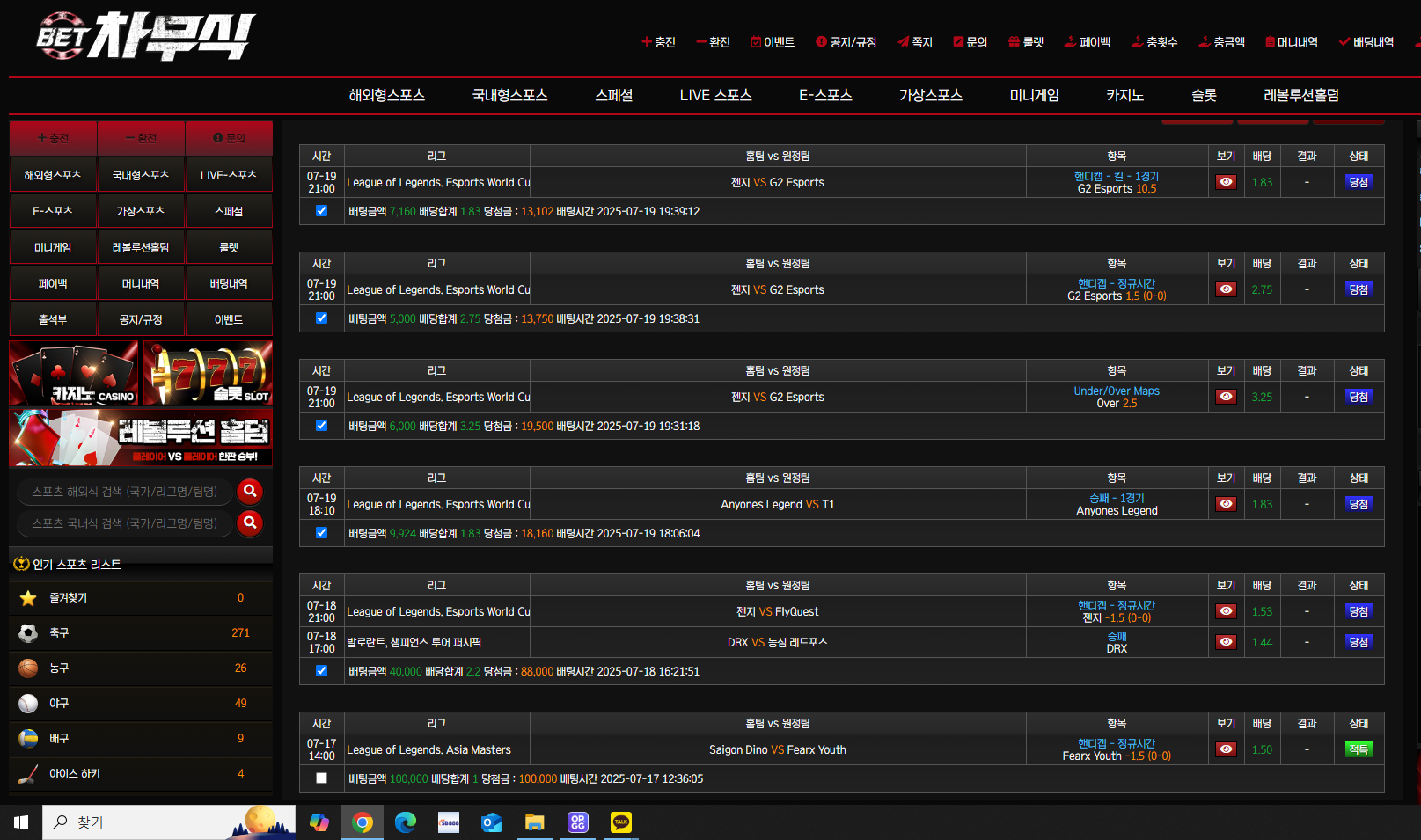Select E-스포츠 in the main menu
Image resolution: width=1421 pixels, height=840 pixels.
(825, 95)
